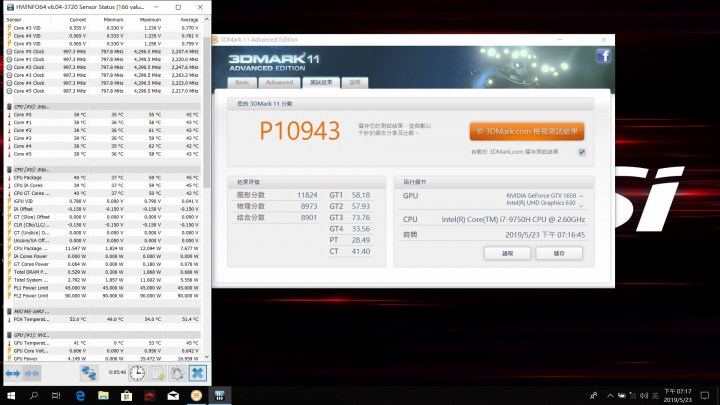Screen dimensions: 720x405
Task: Select the Total DRAM power row
Action: pyautogui.click(x=104, y=272)
